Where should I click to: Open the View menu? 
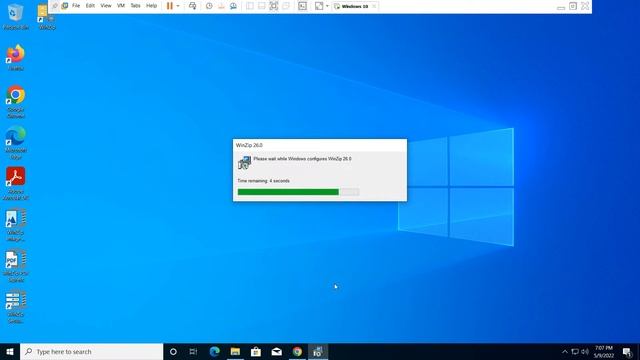click(x=106, y=6)
